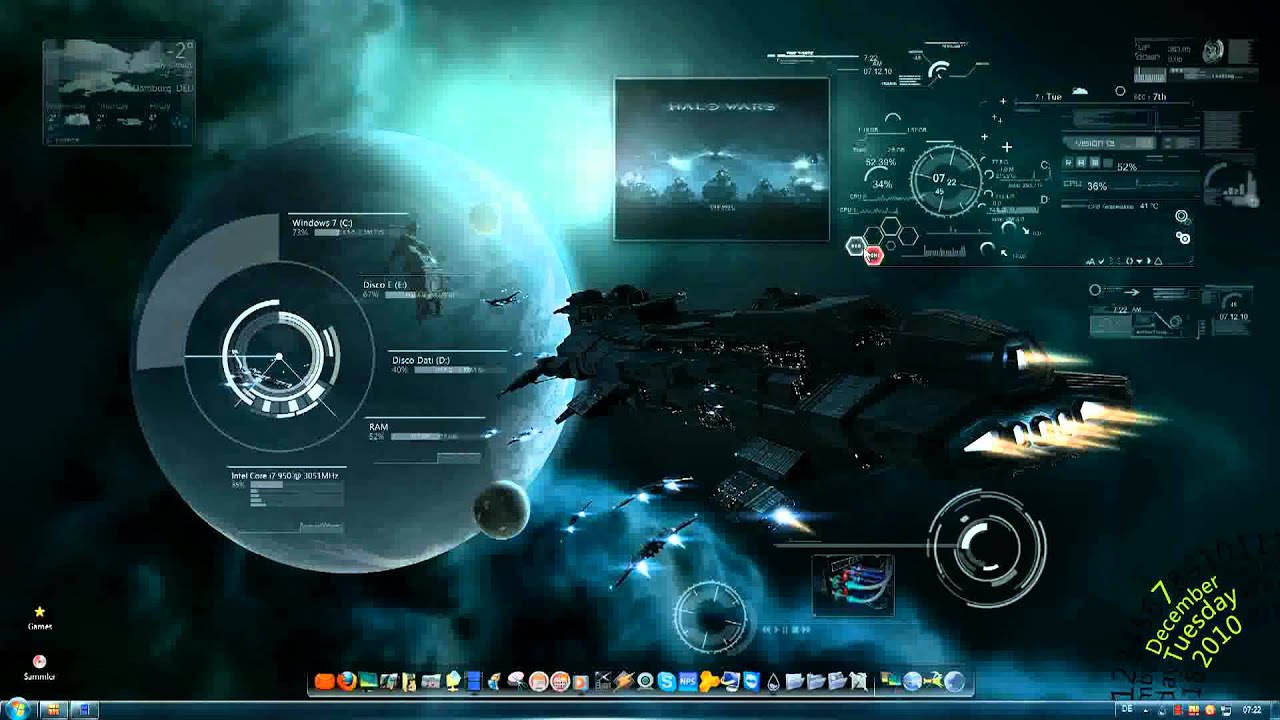Screen dimensions: 1280x720
Task: Click the album art thumbnail near media controls
Action: coord(853,584)
